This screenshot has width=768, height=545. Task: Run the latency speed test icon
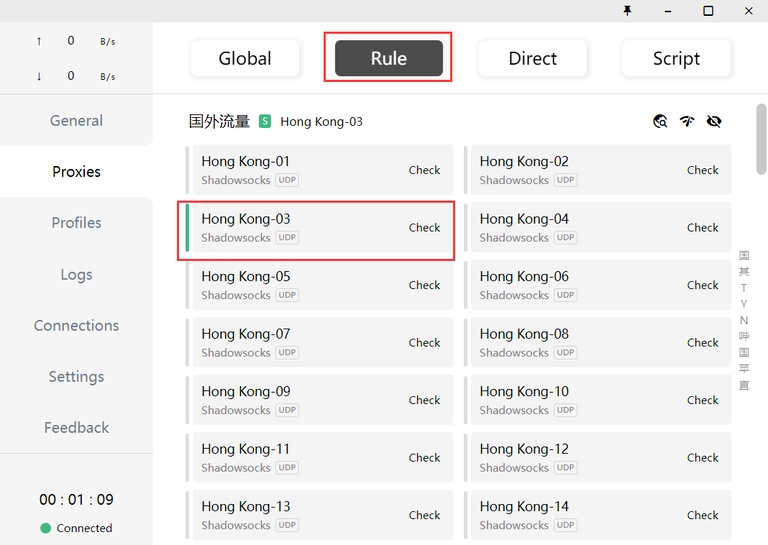click(x=687, y=121)
